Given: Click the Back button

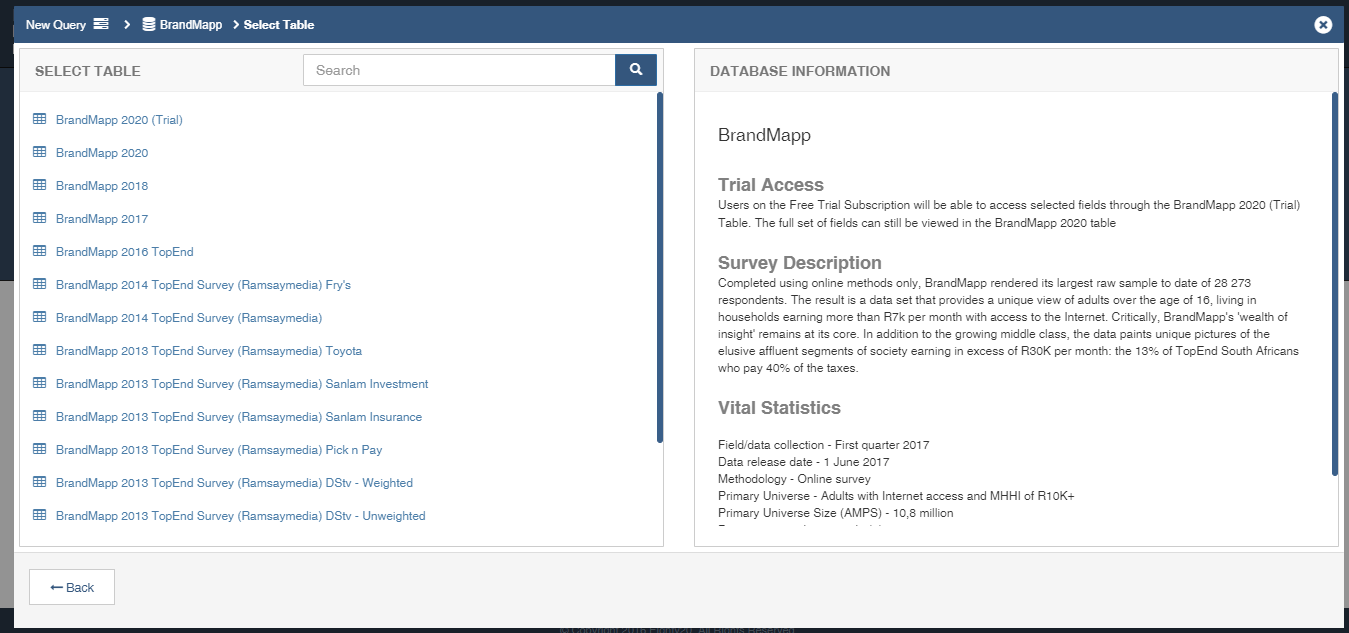Looking at the screenshot, I should pyautogui.click(x=72, y=587).
